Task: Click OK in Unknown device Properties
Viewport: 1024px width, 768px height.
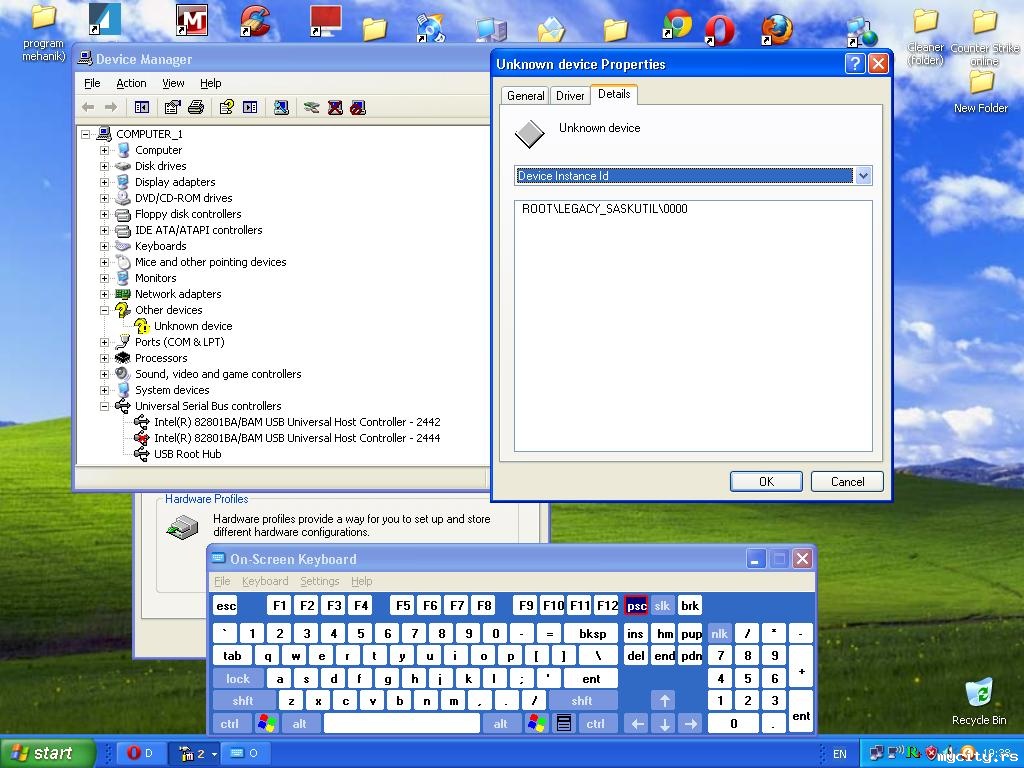Action: 766,481
